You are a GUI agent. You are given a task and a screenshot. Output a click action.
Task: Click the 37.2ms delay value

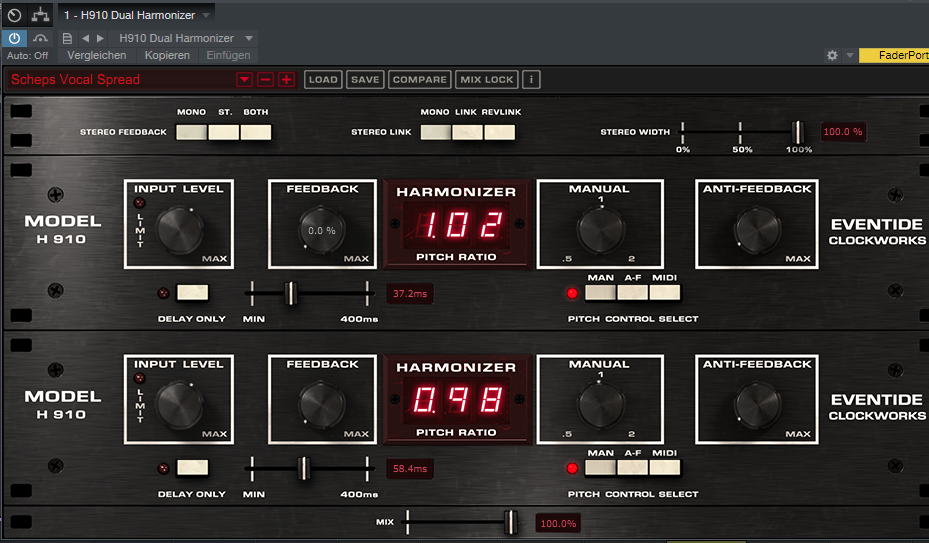(x=409, y=293)
